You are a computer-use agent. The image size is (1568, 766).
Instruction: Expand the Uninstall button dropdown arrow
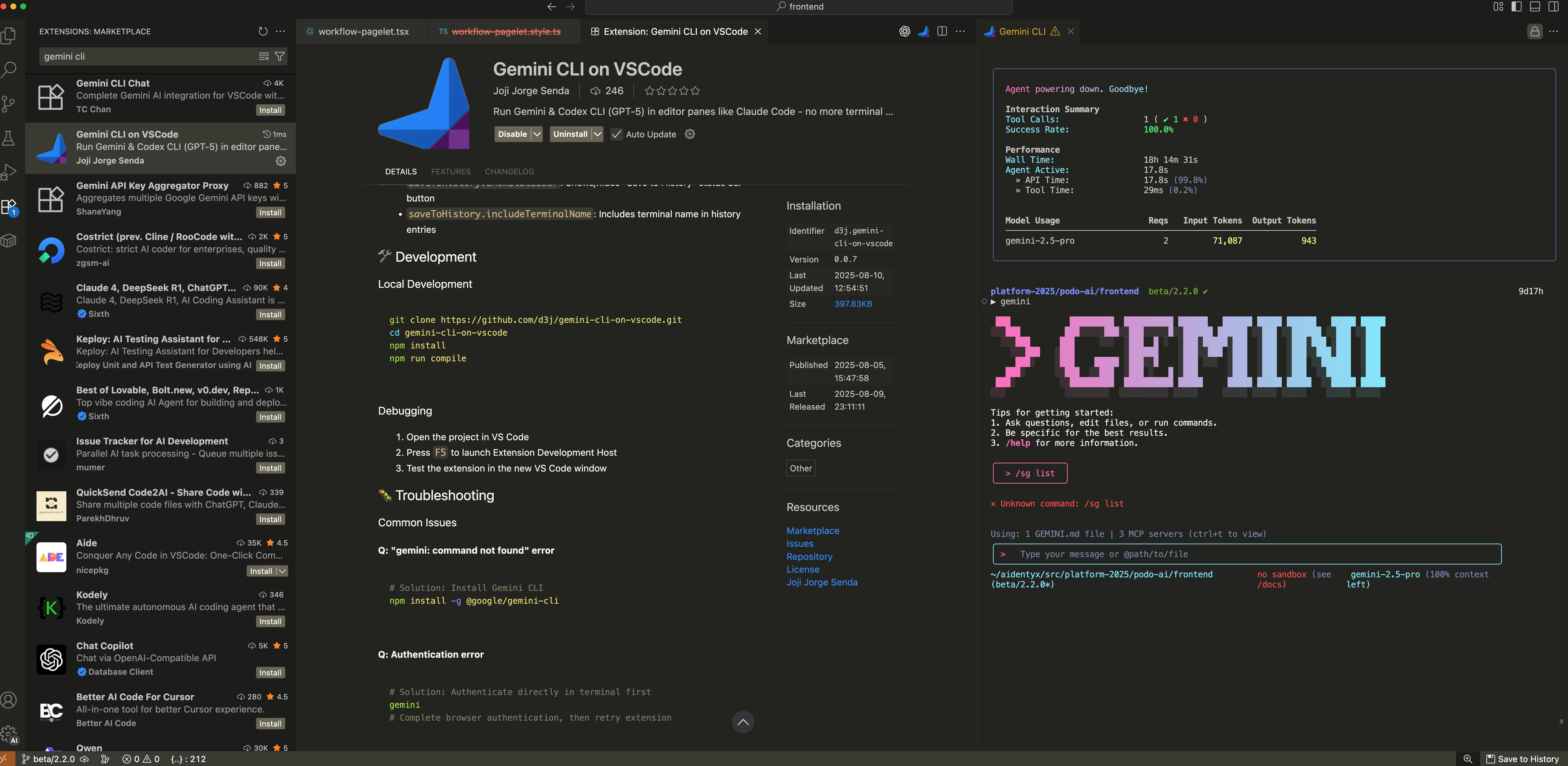click(x=597, y=134)
